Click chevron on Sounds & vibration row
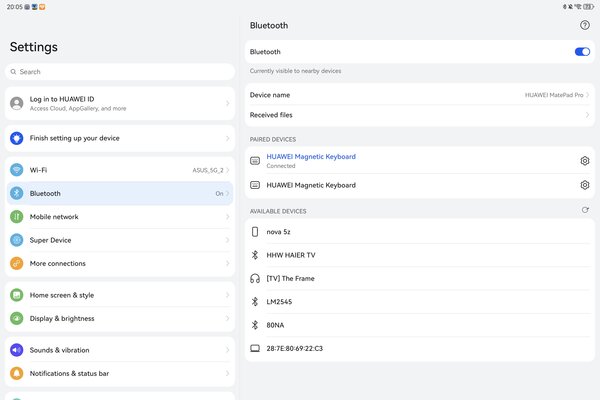The image size is (600, 400). pyautogui.click(x=228, y=350)
